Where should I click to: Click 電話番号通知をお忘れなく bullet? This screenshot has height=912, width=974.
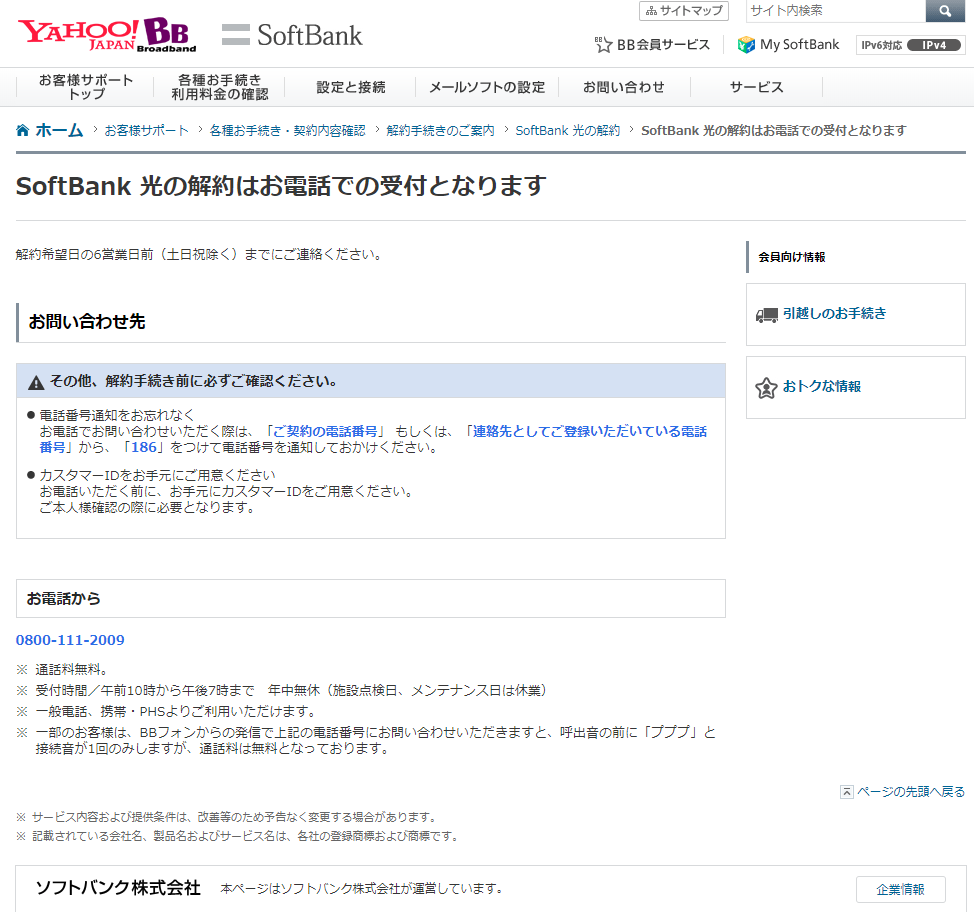click(117, 415)
